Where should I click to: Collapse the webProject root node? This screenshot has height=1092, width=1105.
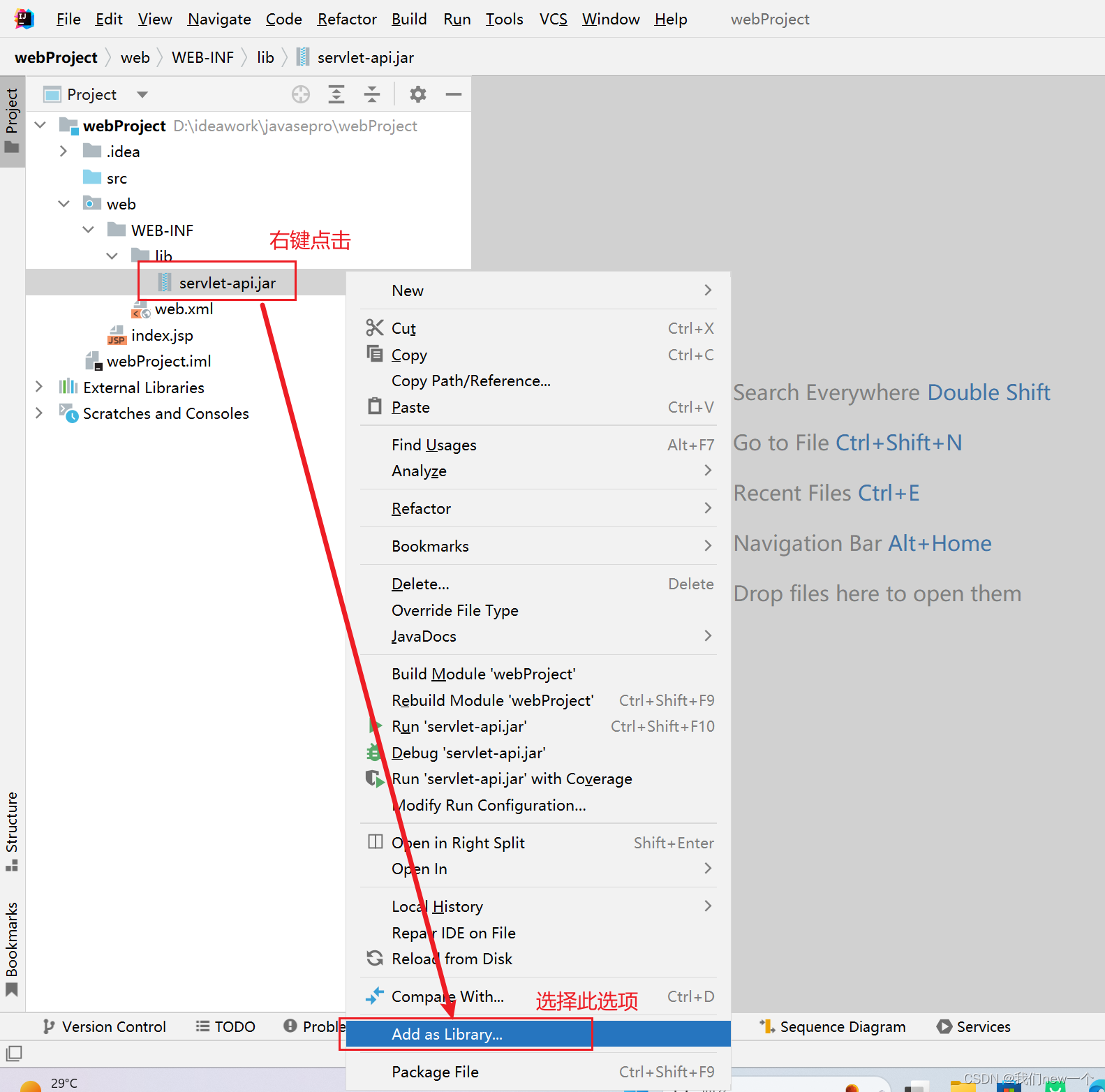pyautogui.click(x=40, y=125)
